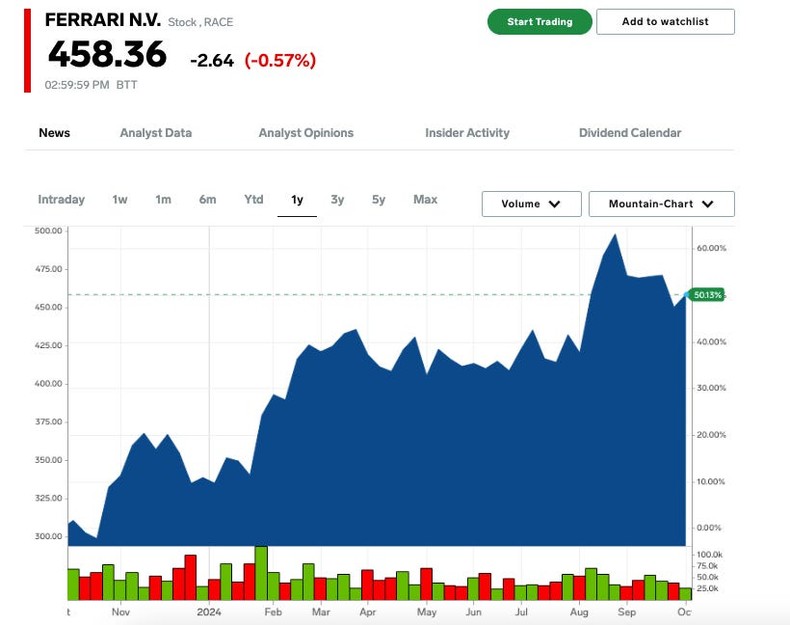Image resolution: width=790 pixels, height=625 pixels.
Task: Open the News tab
Action: [x=54, y=133]
